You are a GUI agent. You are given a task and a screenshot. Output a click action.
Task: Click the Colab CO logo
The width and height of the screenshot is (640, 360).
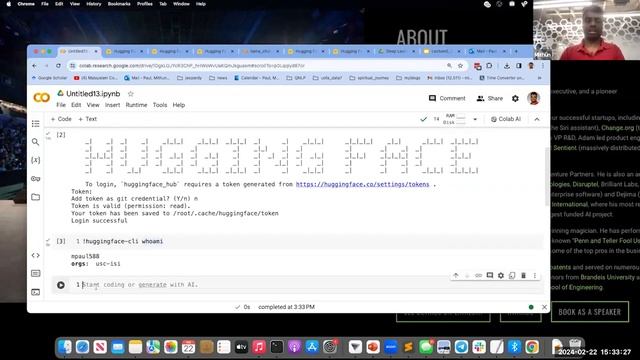pyautogui.click(x=42, y=98)
